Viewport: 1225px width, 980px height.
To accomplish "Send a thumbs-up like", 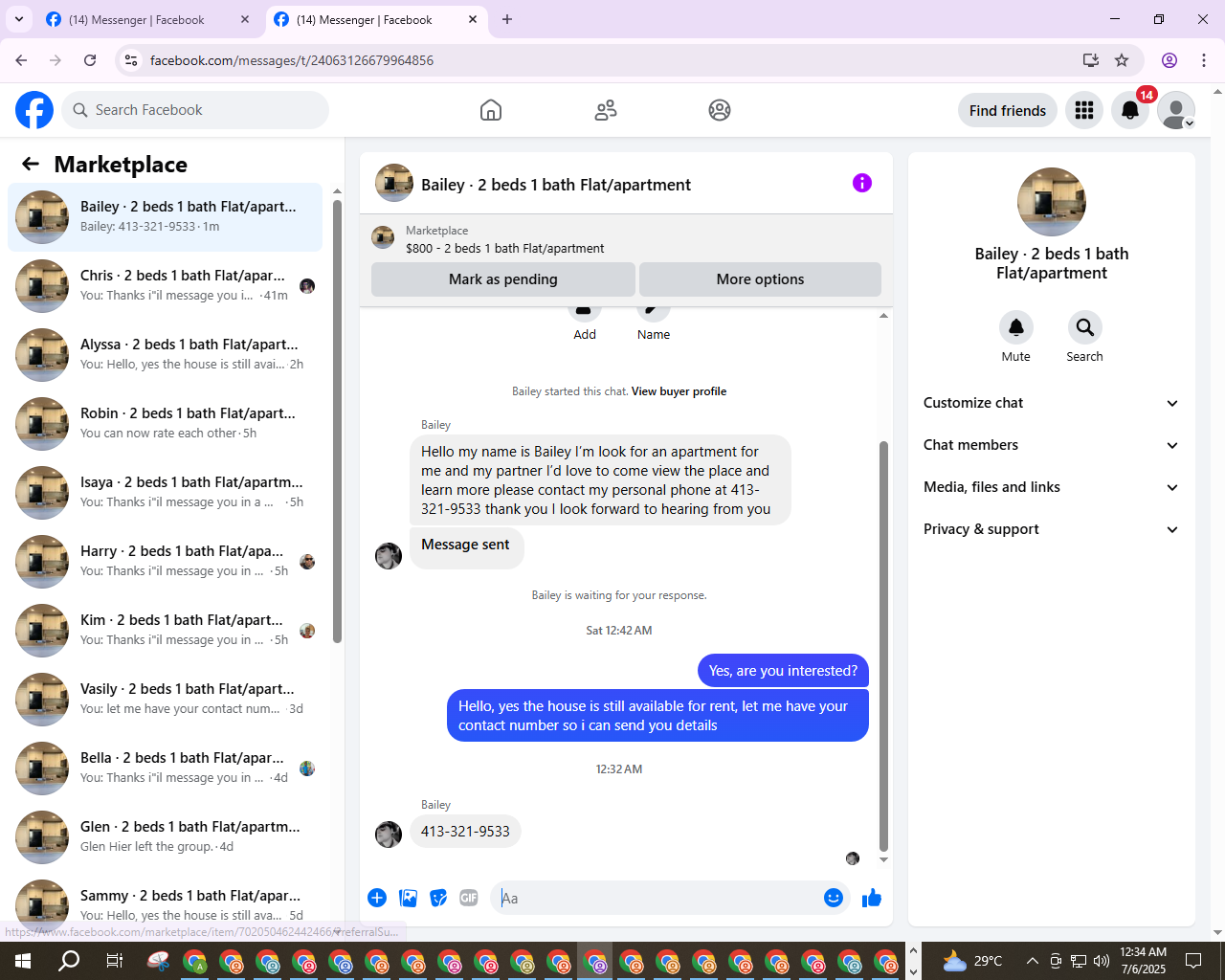I will coord(872,898).
